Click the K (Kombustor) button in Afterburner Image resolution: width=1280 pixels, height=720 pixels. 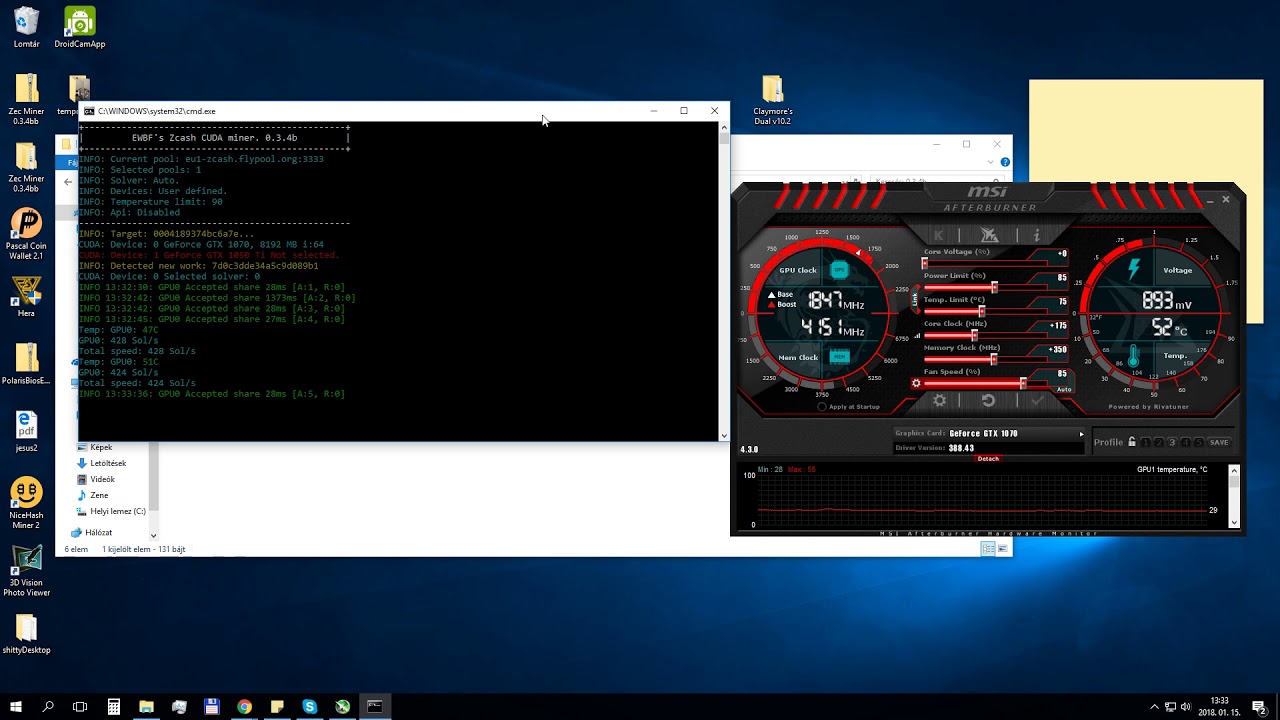939,236
